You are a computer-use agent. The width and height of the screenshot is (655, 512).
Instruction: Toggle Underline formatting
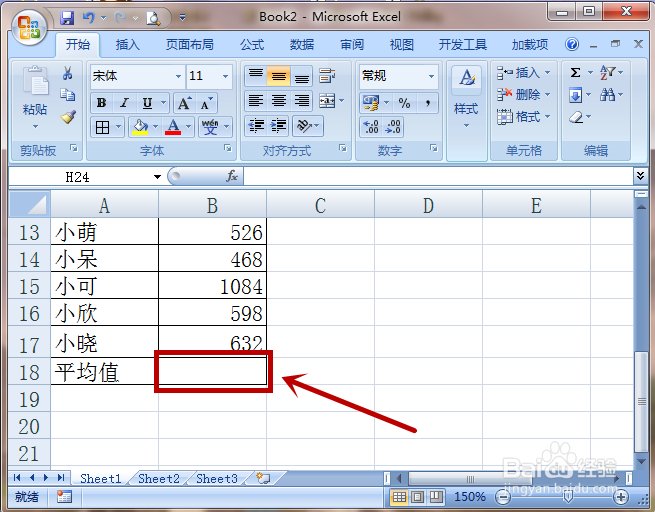(x=147, y=103)
